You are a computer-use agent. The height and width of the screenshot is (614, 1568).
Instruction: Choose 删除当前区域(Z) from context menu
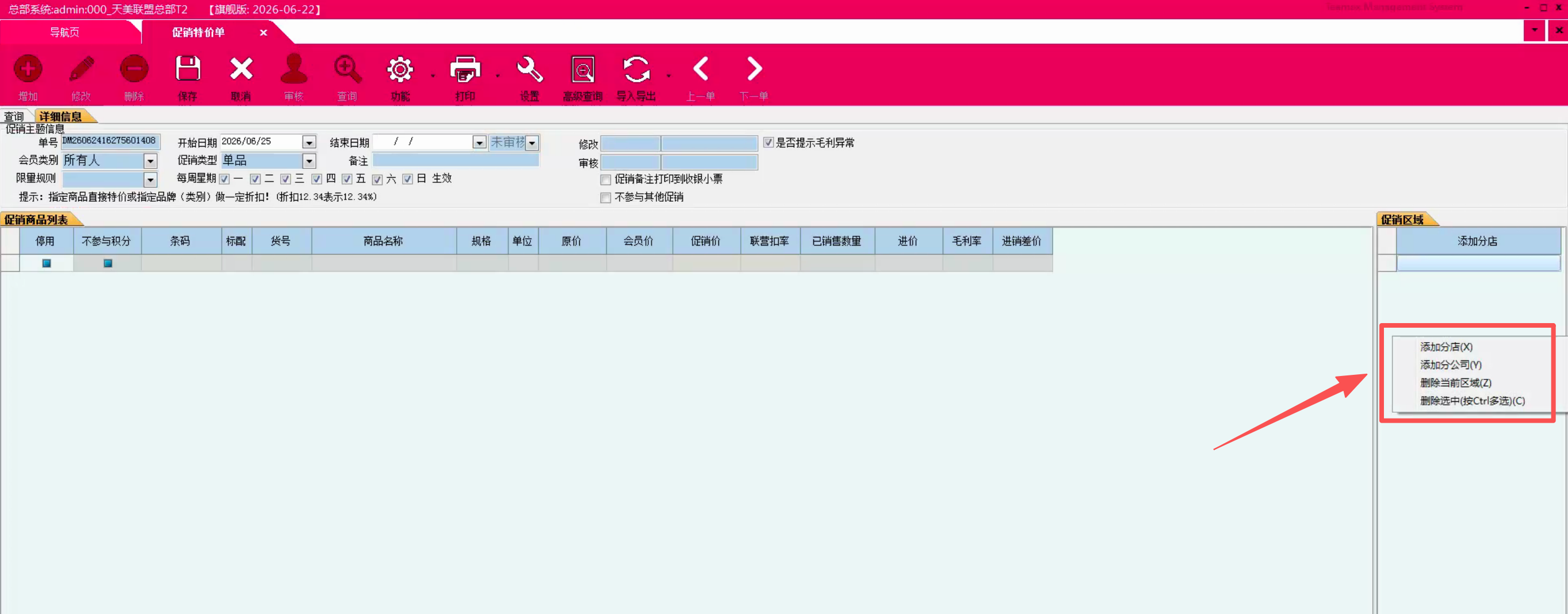click(1455, 383)
